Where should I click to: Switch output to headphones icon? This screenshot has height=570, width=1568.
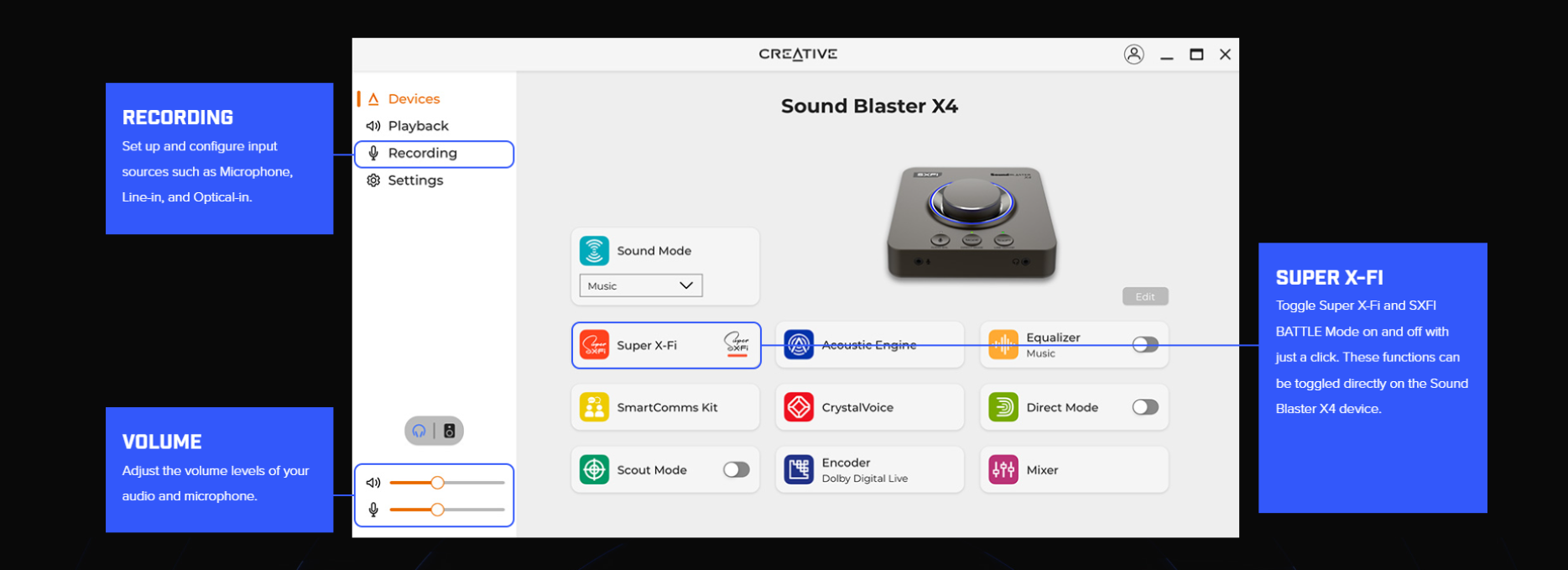(x=419, y=431)
